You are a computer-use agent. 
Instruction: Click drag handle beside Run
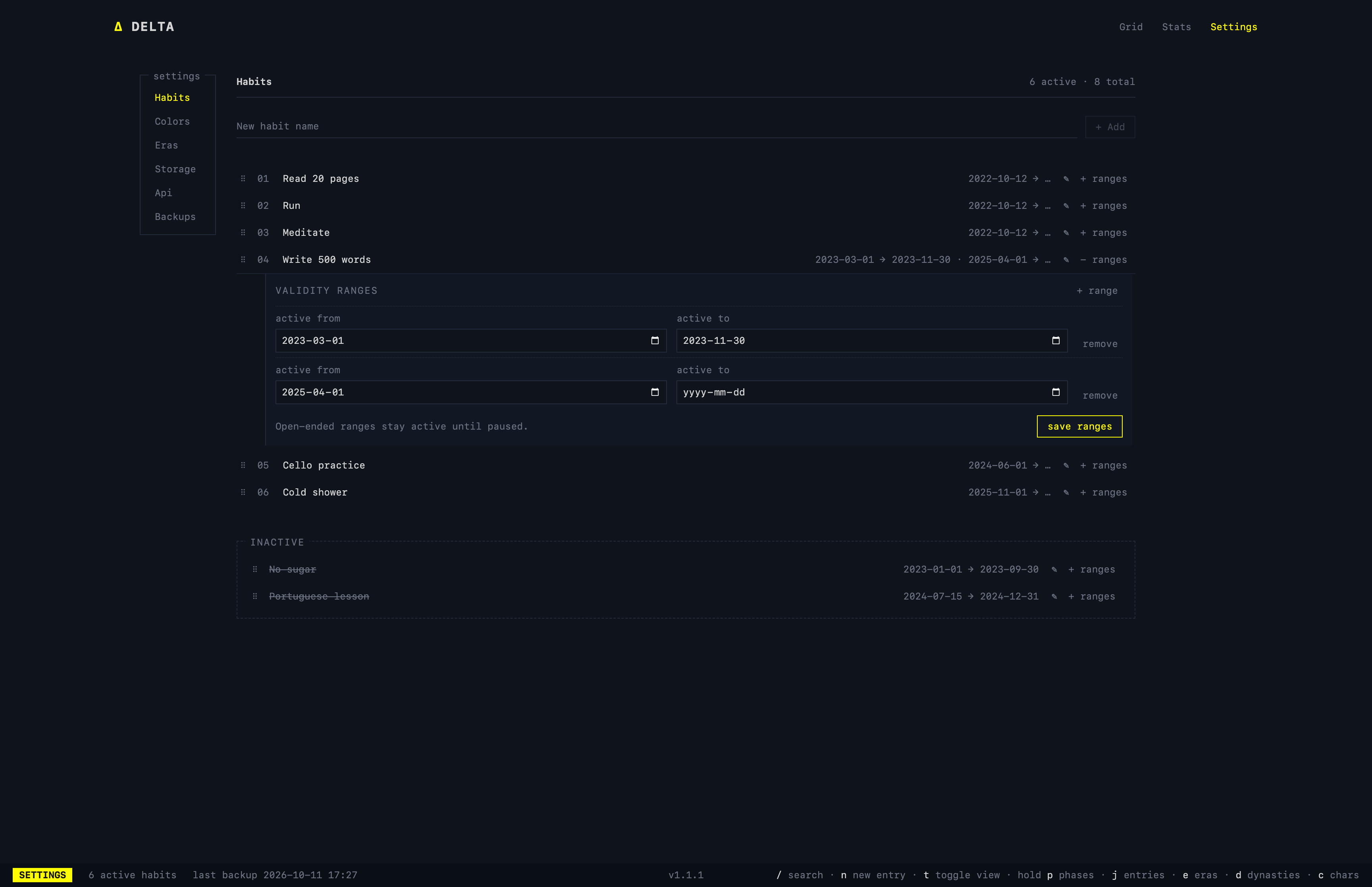tap(243, 206)
